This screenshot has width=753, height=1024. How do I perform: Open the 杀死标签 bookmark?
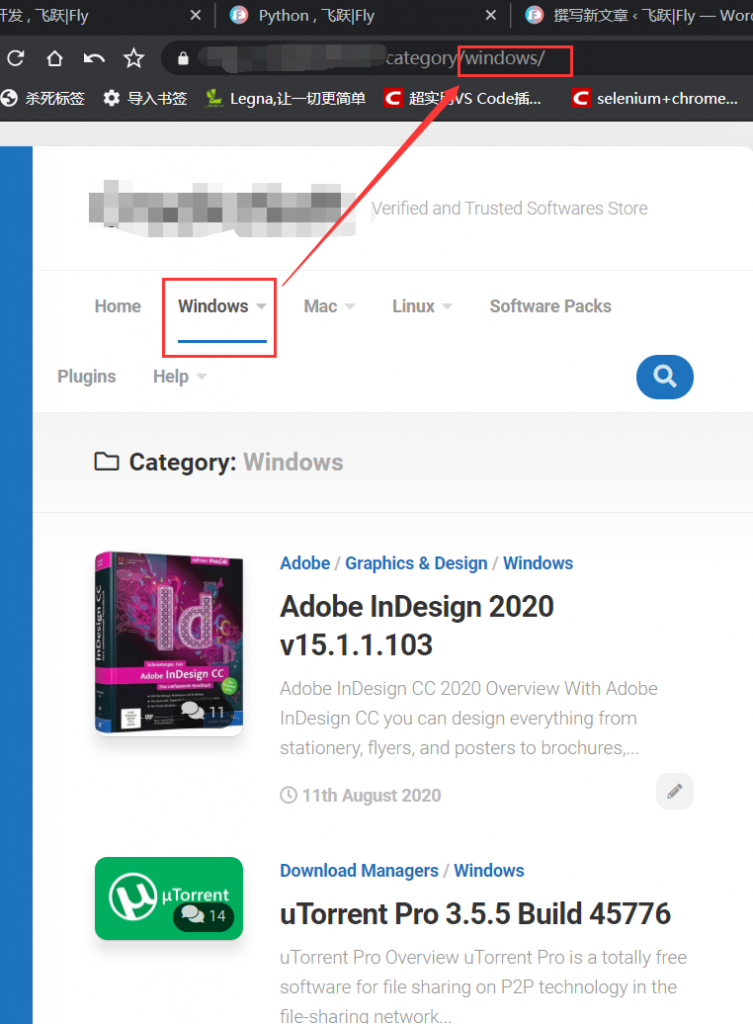click(43, 99)
